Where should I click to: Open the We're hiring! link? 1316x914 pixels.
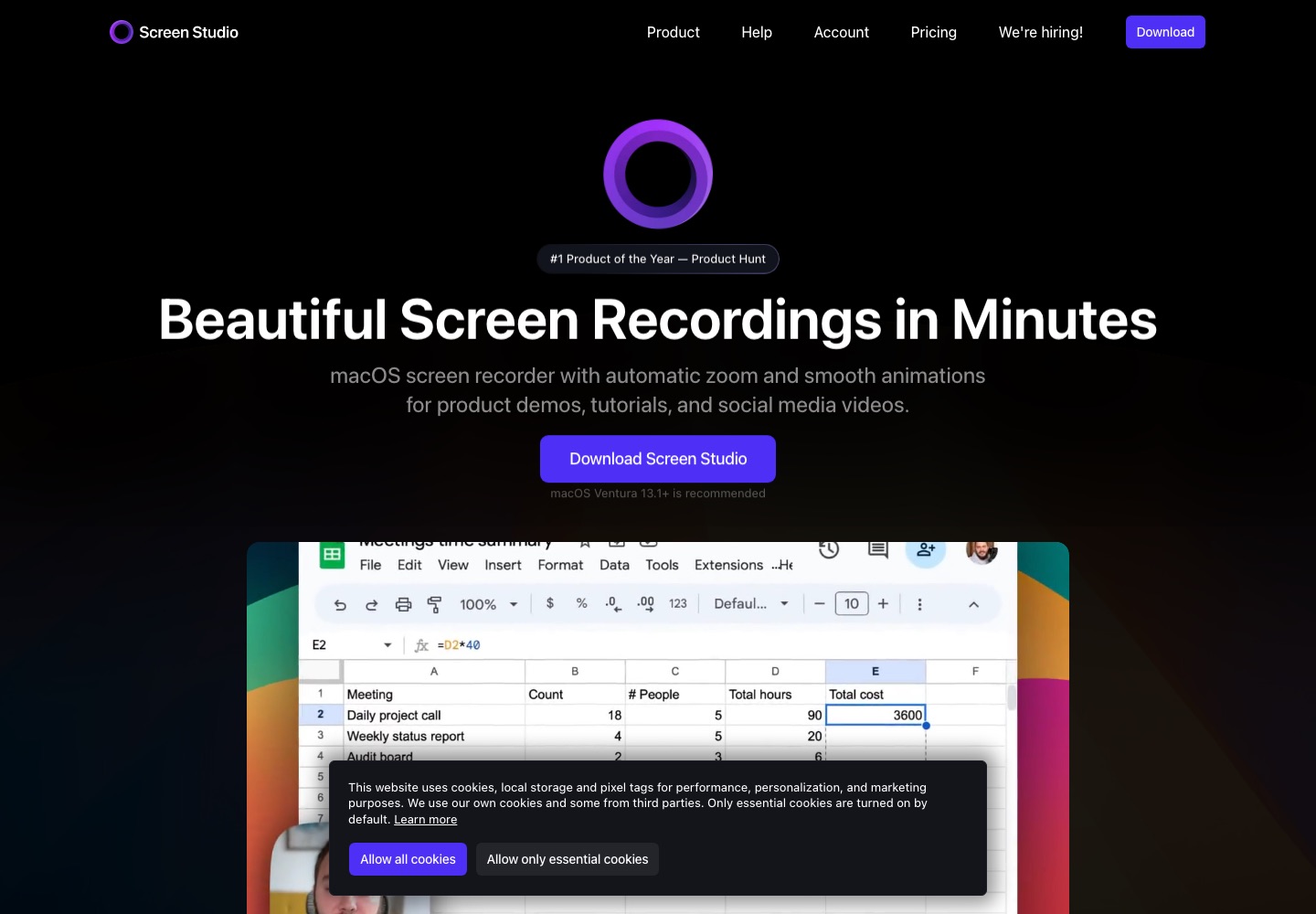[1040, 32]
